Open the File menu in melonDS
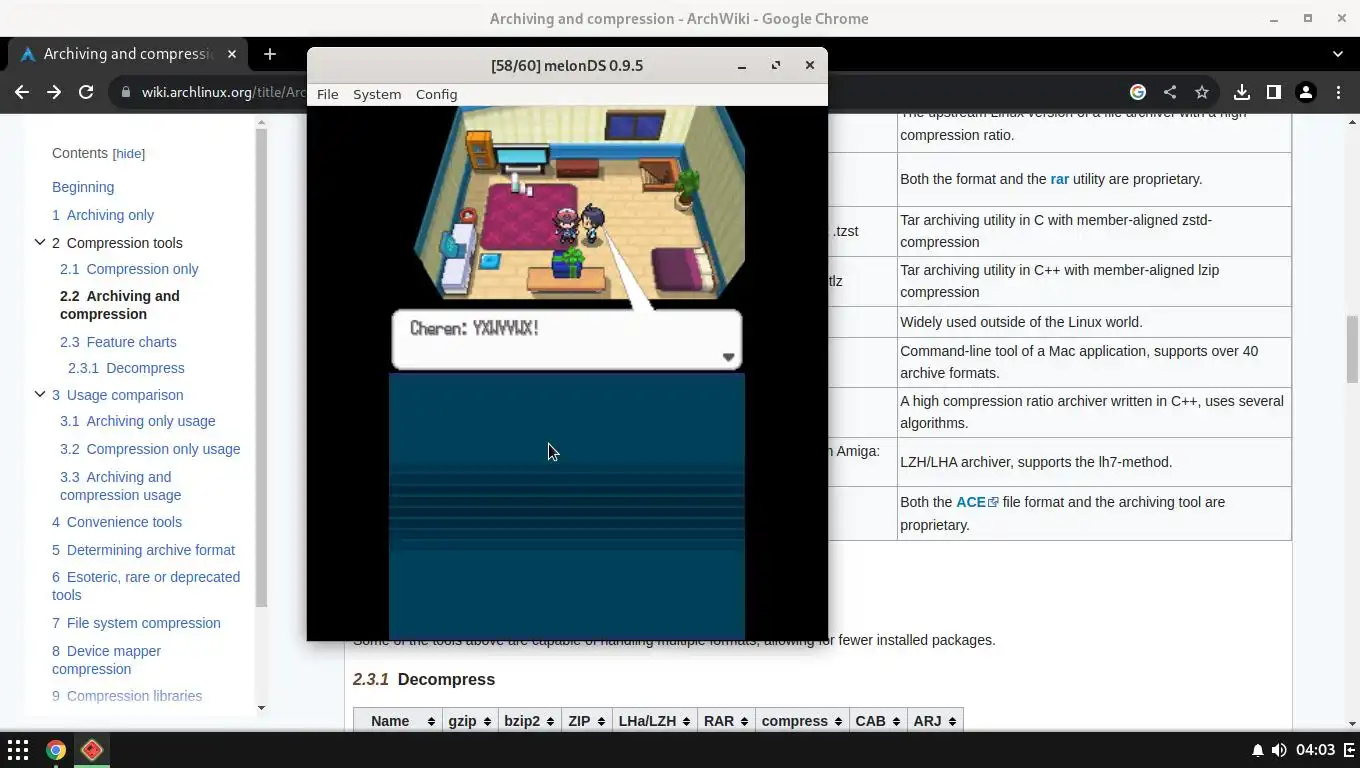 point(327,94)
